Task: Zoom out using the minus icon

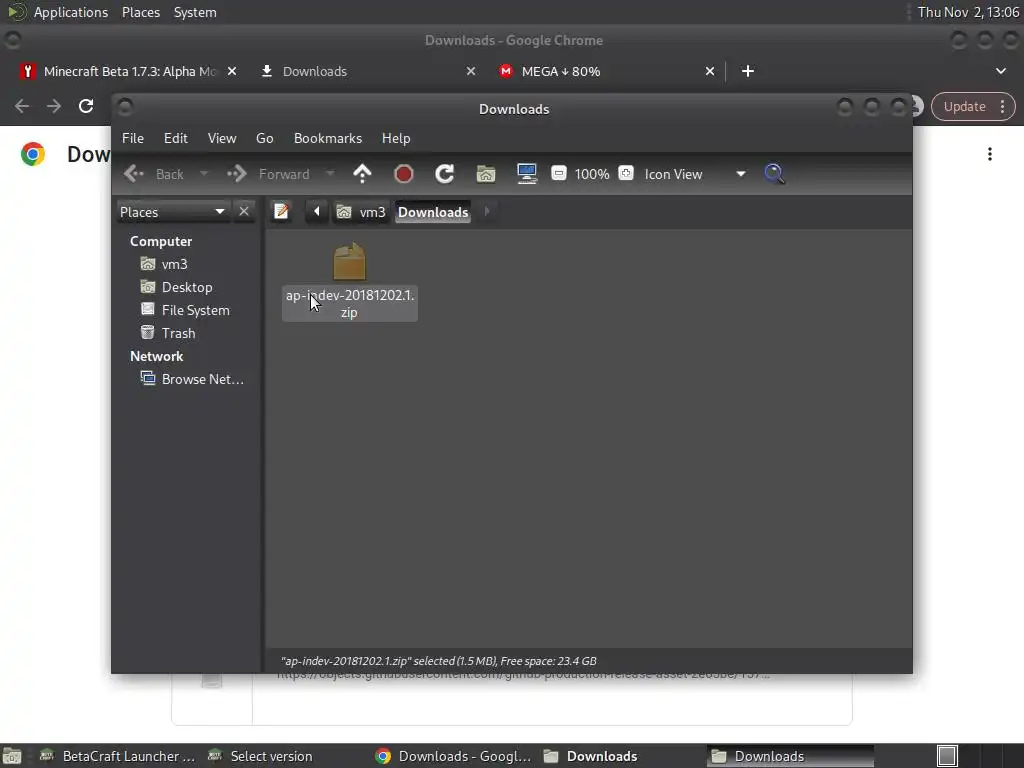Action: pos(558,174)
